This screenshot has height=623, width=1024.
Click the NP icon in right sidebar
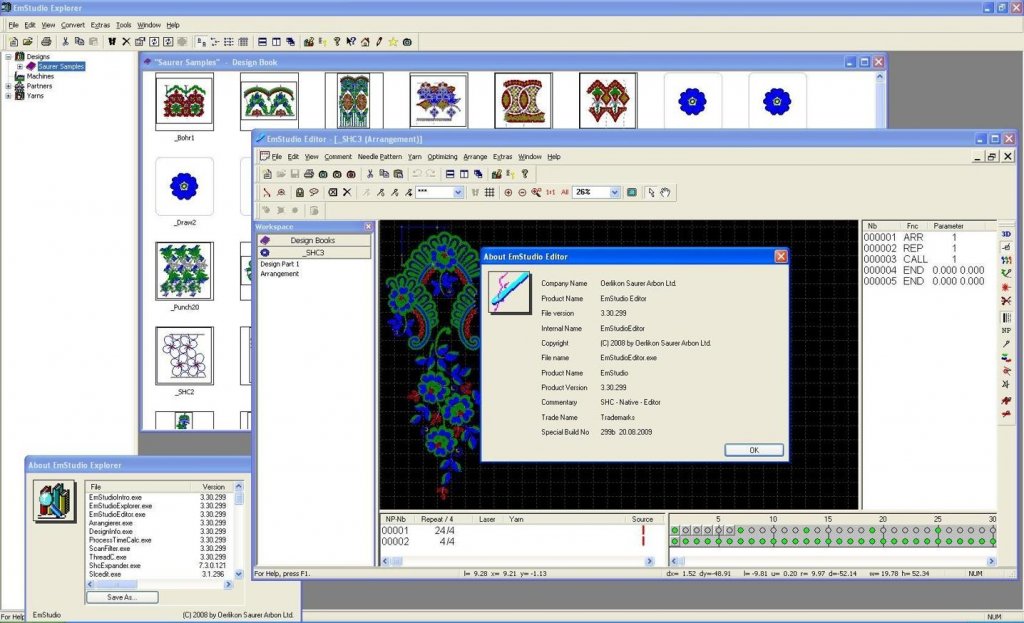[x=1006, y=330]
